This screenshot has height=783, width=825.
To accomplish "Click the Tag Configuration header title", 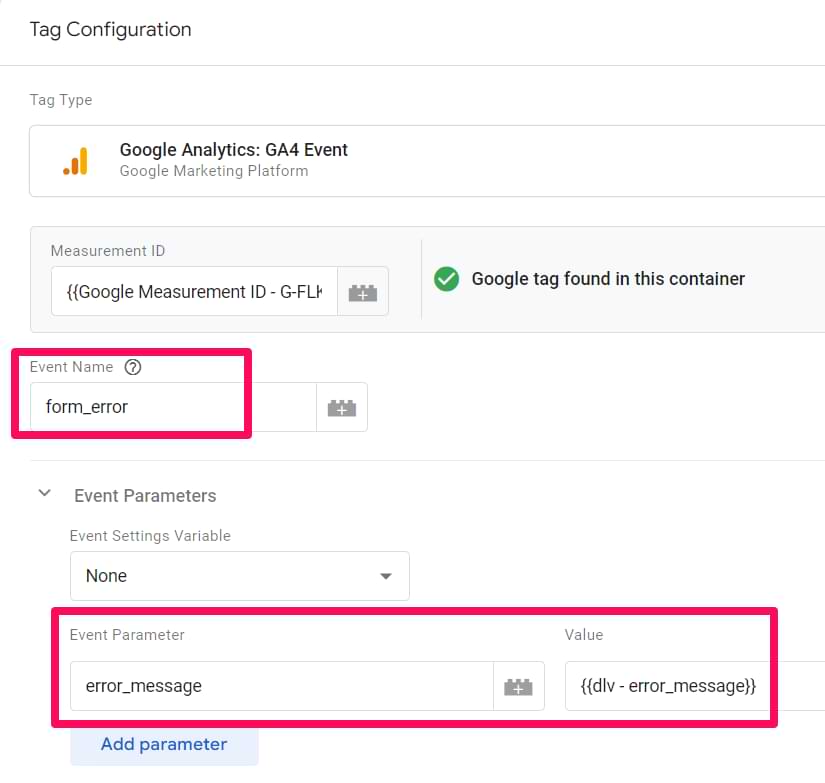I will (110, 30).
